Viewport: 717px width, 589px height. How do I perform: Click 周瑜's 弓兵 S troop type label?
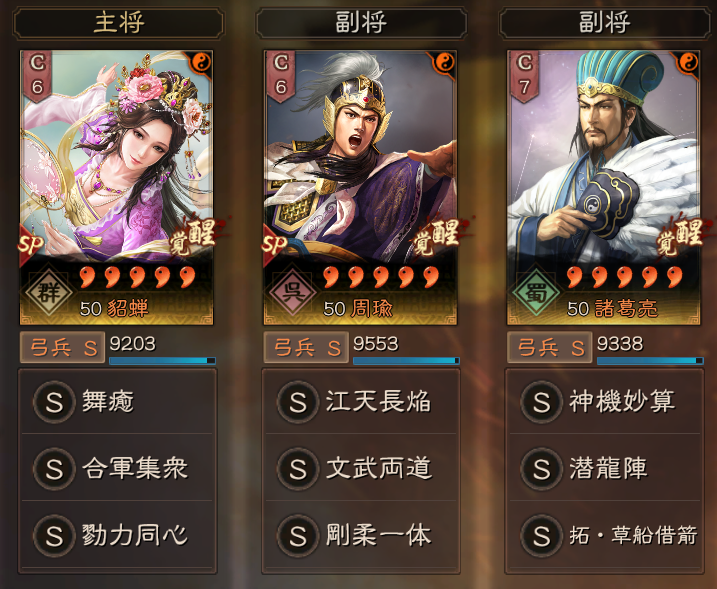[x=306, y=348]
